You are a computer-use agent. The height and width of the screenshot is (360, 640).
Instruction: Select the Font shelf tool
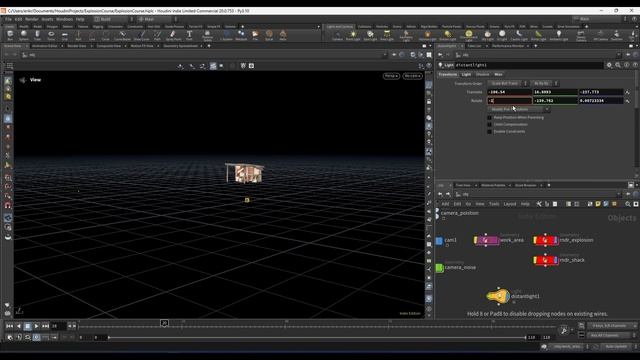189,35
